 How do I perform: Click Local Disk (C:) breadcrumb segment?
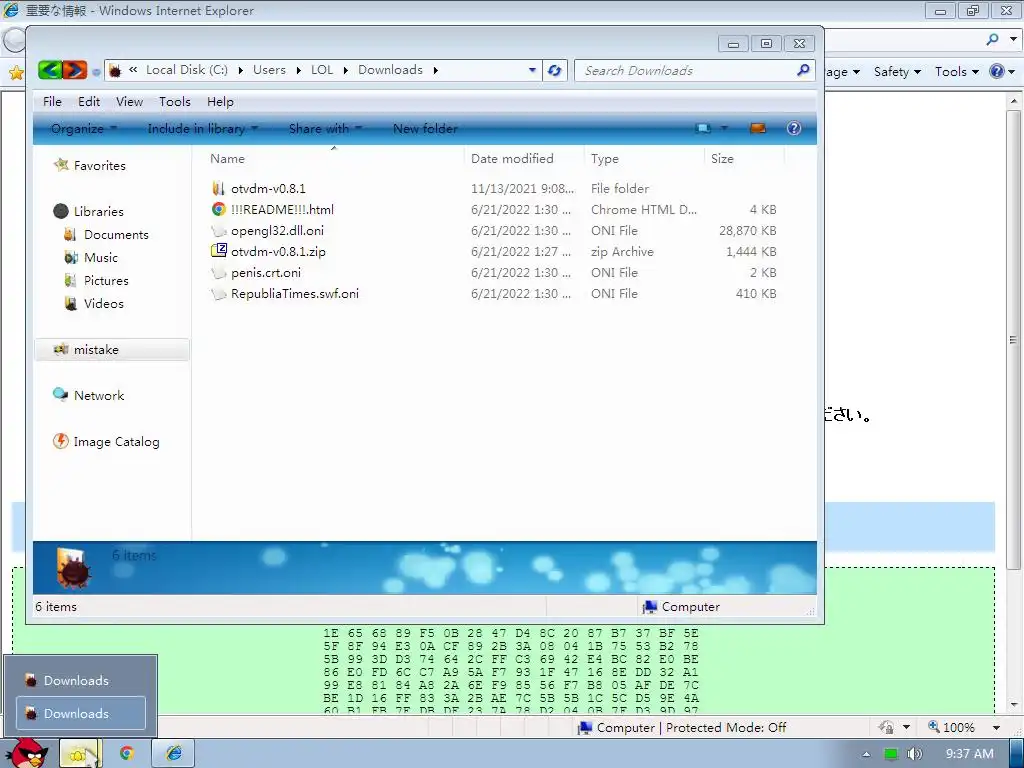point(187,70)
